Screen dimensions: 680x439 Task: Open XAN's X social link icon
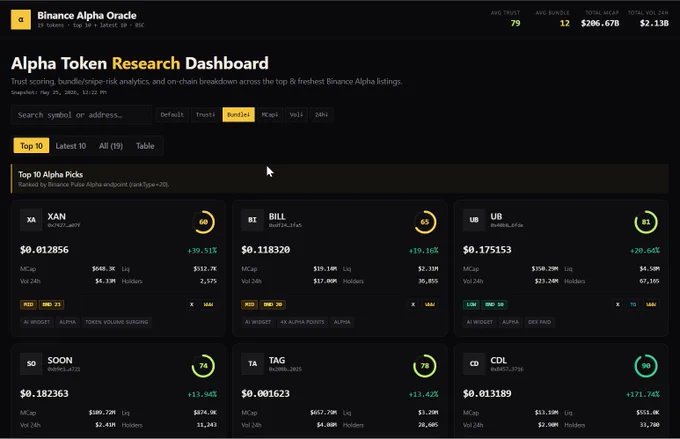tap(192, 305)
